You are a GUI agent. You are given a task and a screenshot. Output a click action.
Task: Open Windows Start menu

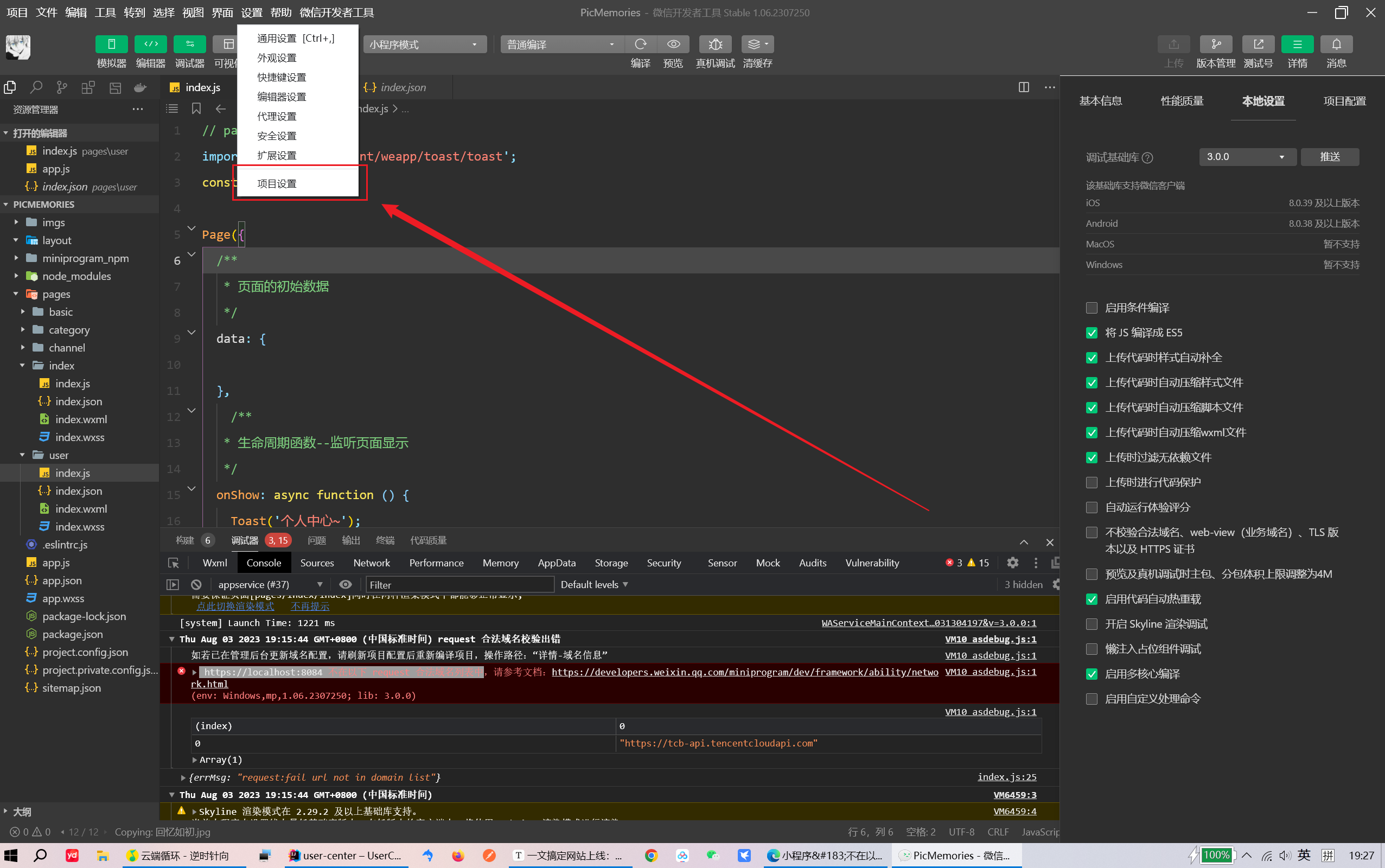11,856
